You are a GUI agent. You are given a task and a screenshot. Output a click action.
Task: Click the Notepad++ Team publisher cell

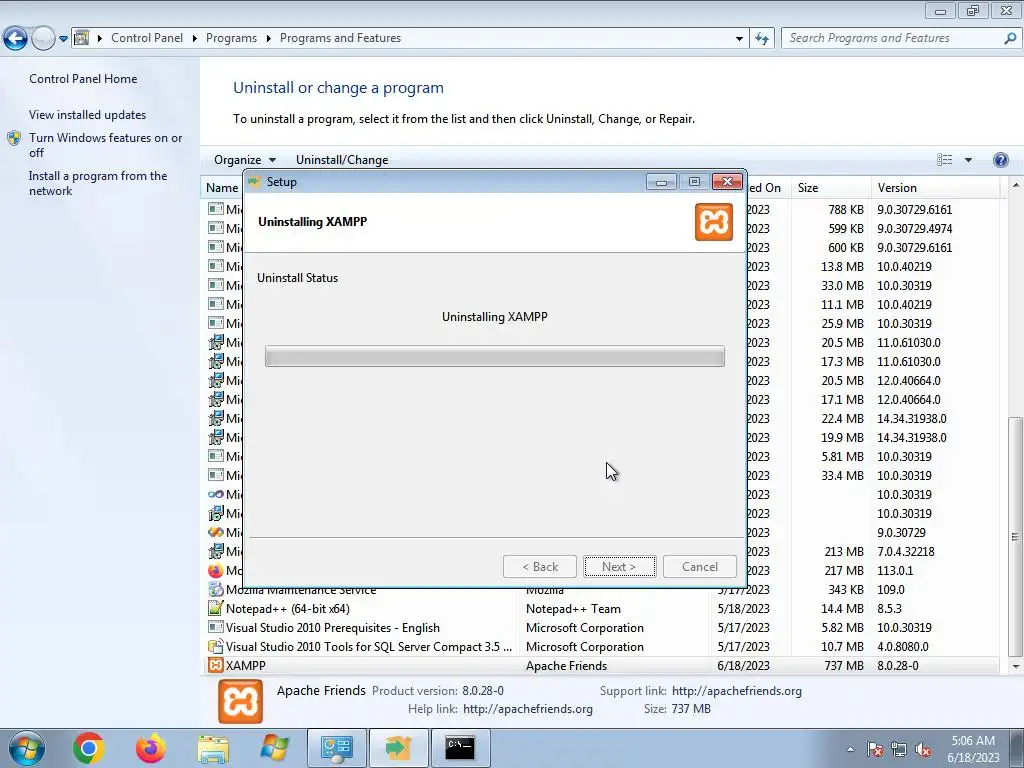(x=573, y=609)
